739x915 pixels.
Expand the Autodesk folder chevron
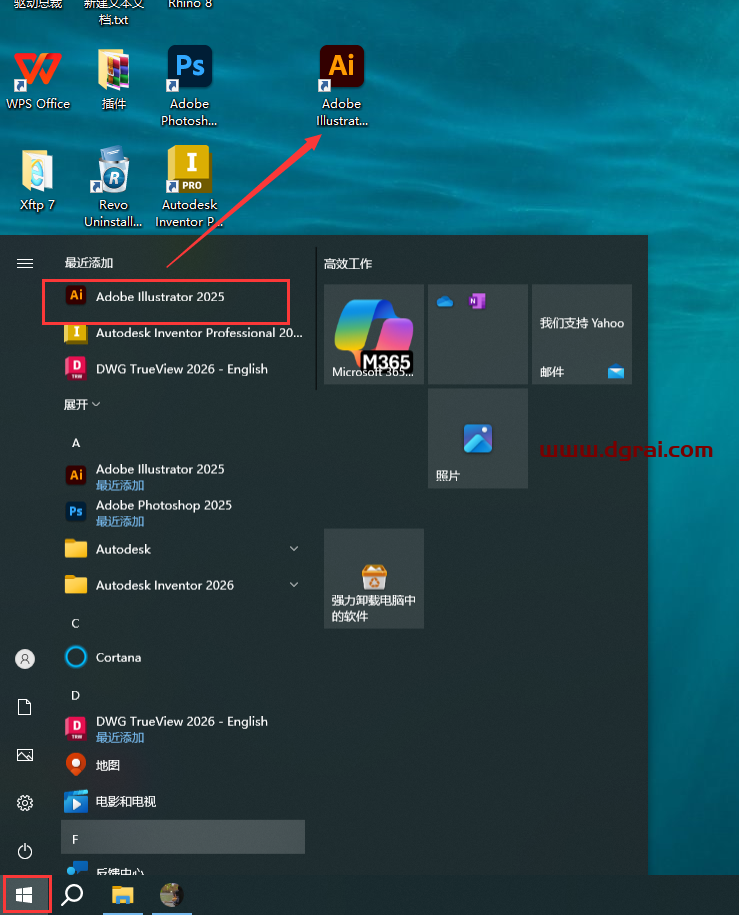[x=294, y=549]
